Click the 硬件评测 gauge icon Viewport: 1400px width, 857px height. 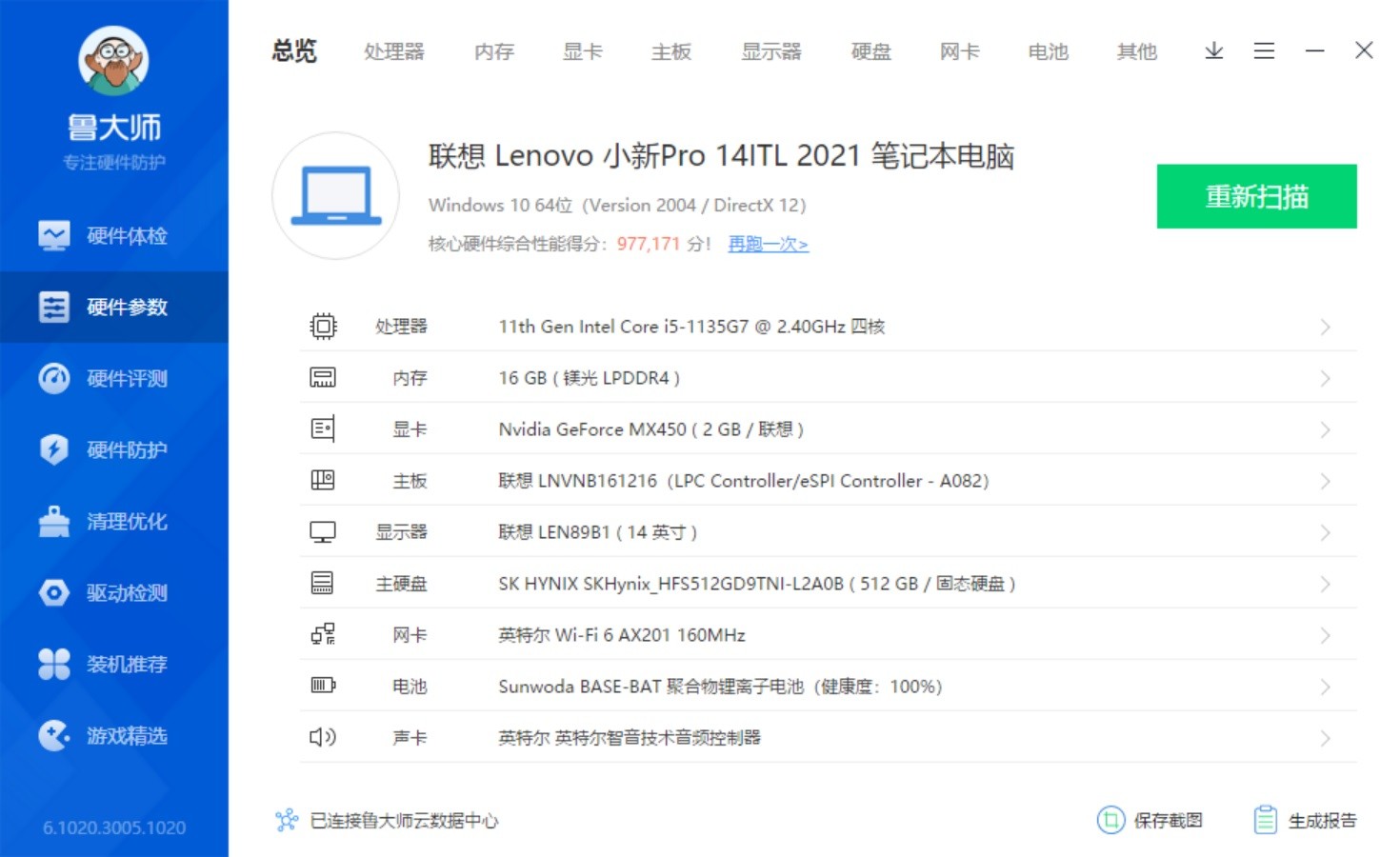pos(54,378)
